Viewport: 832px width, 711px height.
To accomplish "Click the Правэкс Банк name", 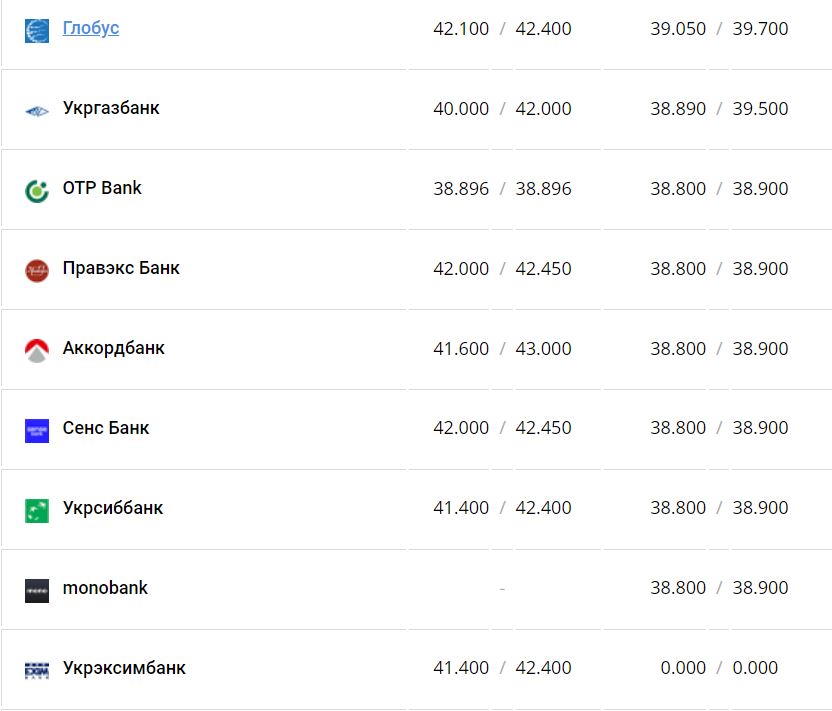I will coord(121,268).
